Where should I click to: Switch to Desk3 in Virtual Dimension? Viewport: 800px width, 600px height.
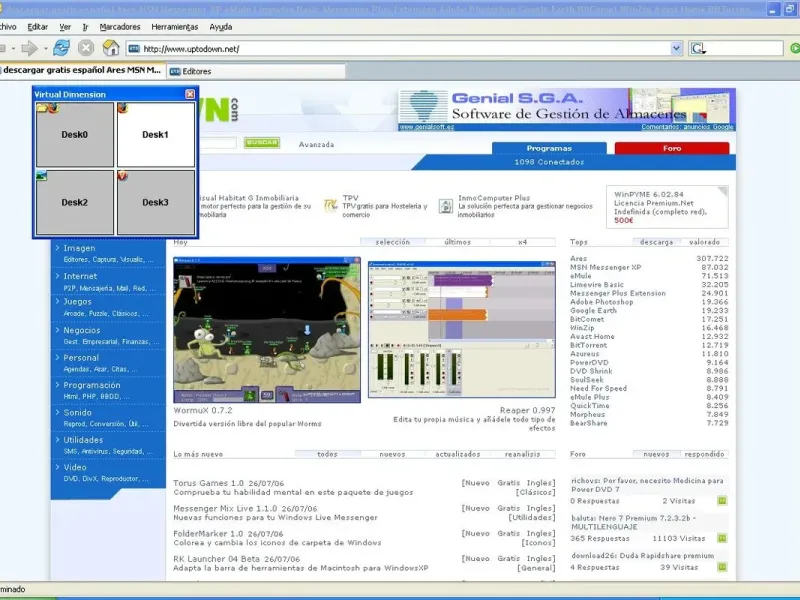156,203
